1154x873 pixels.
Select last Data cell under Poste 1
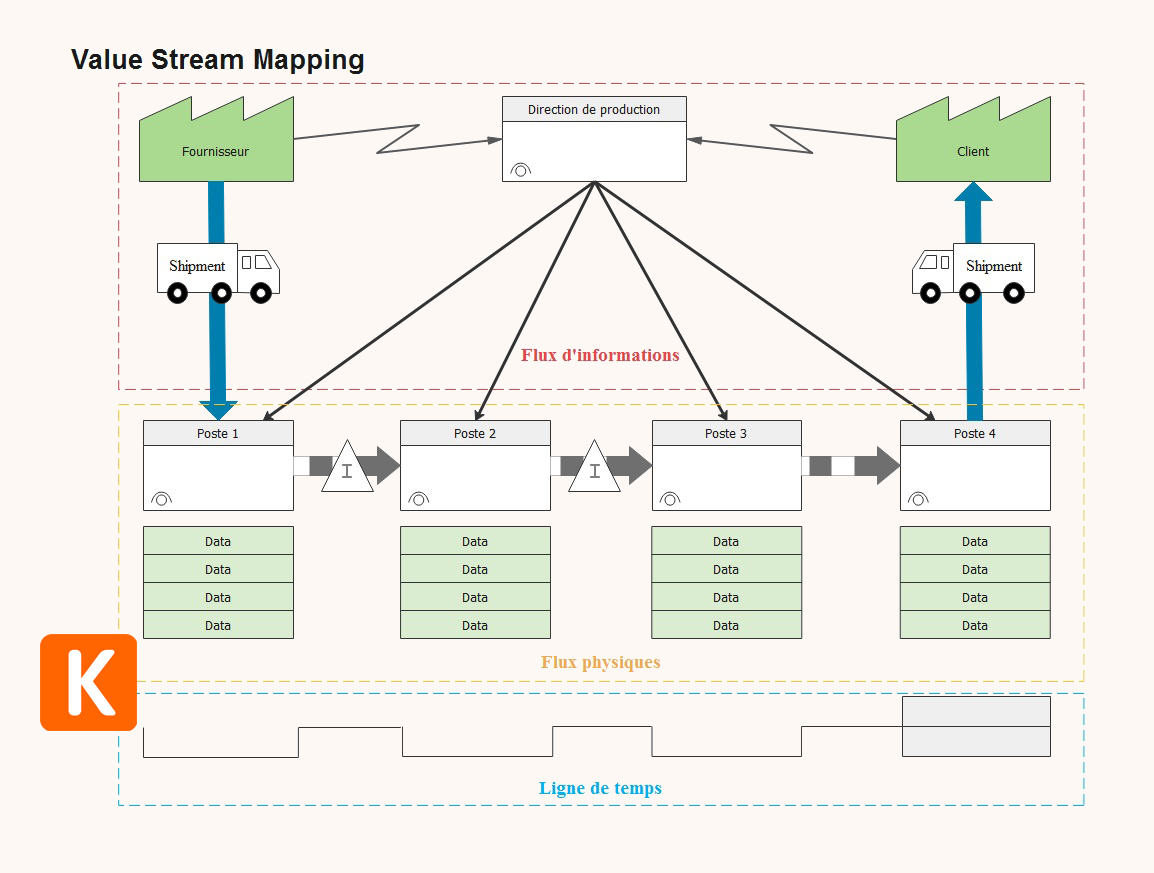coord(219,625)
